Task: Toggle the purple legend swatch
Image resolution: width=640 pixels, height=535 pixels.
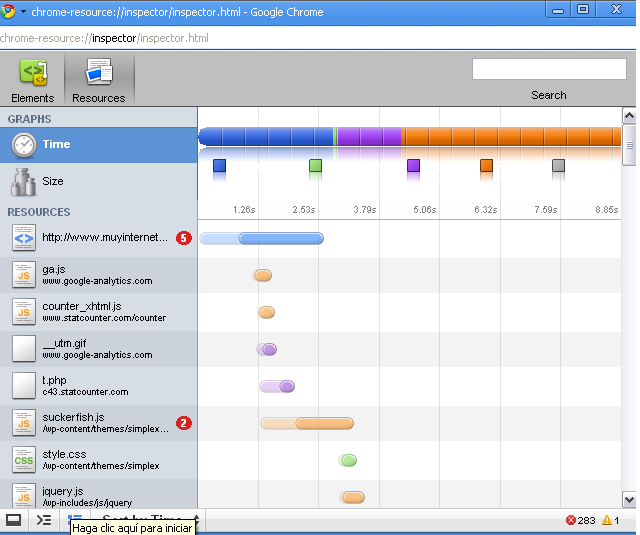Action: [413, 166]
